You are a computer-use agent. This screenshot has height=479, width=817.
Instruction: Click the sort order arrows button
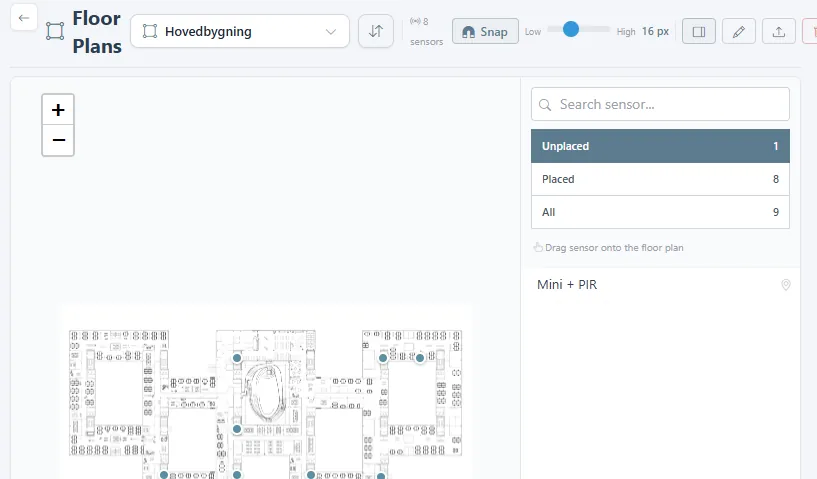click(376, 31)
